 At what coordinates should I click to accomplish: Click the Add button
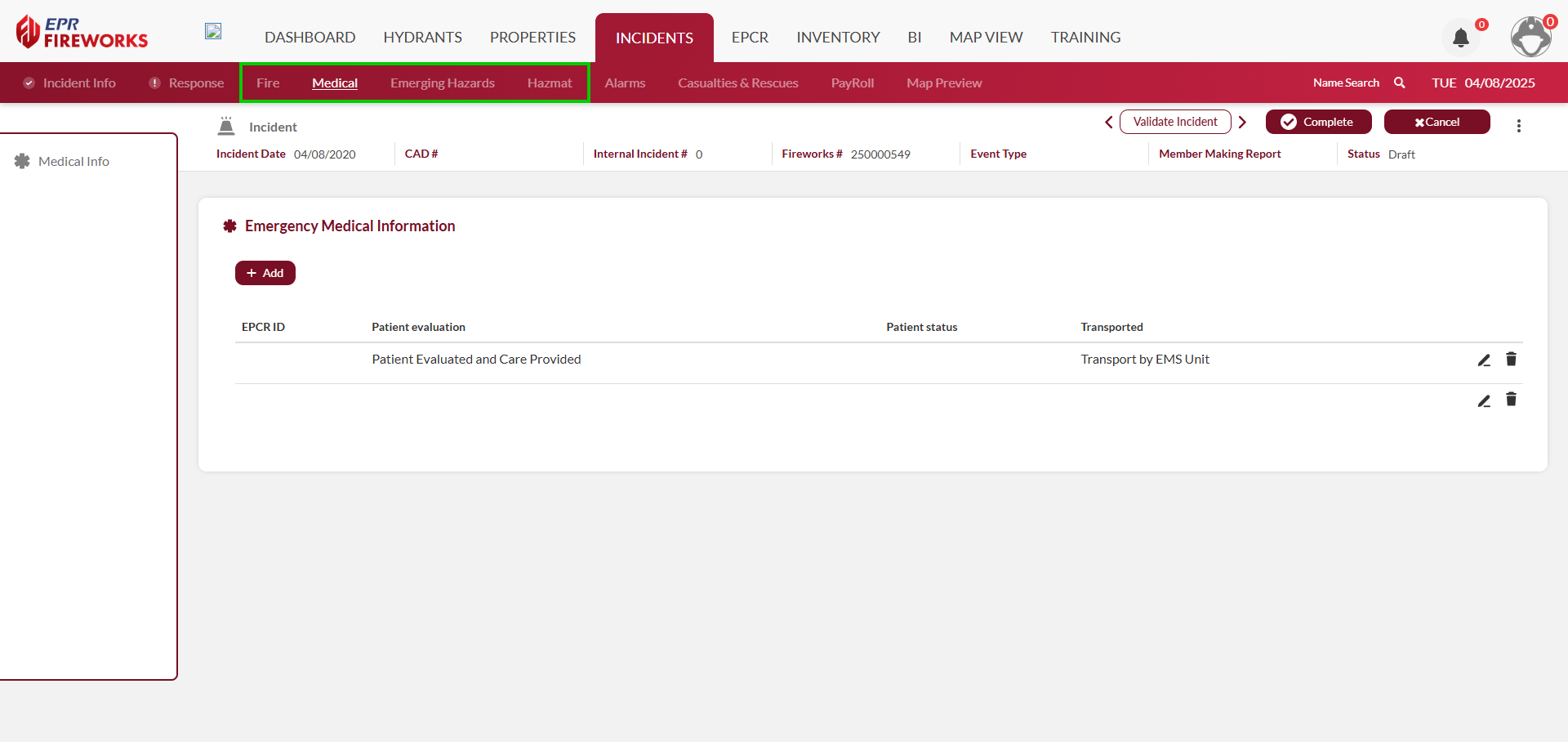click(265, 273)
